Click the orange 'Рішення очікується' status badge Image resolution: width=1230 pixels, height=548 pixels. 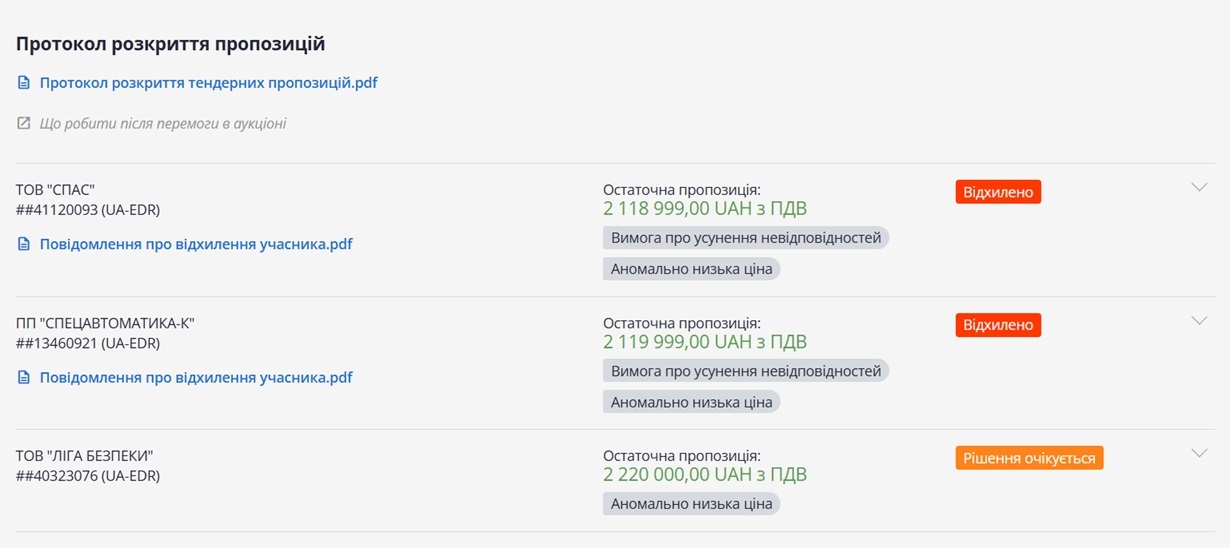1029,459
